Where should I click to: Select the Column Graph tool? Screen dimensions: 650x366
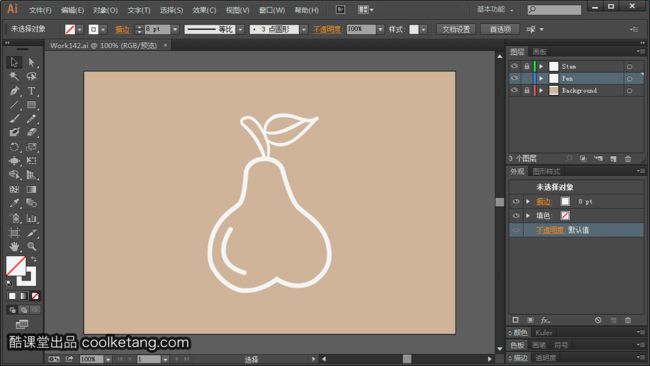32,218
